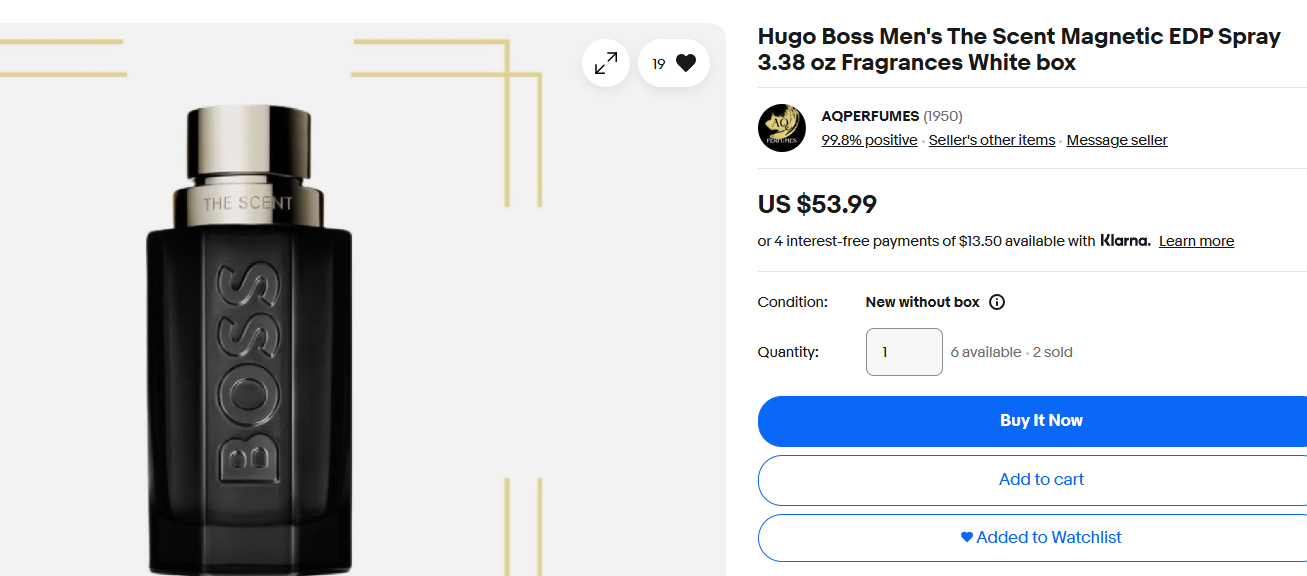
Task: Select the Hugo Boss product title text
Action: [1019, 49]
